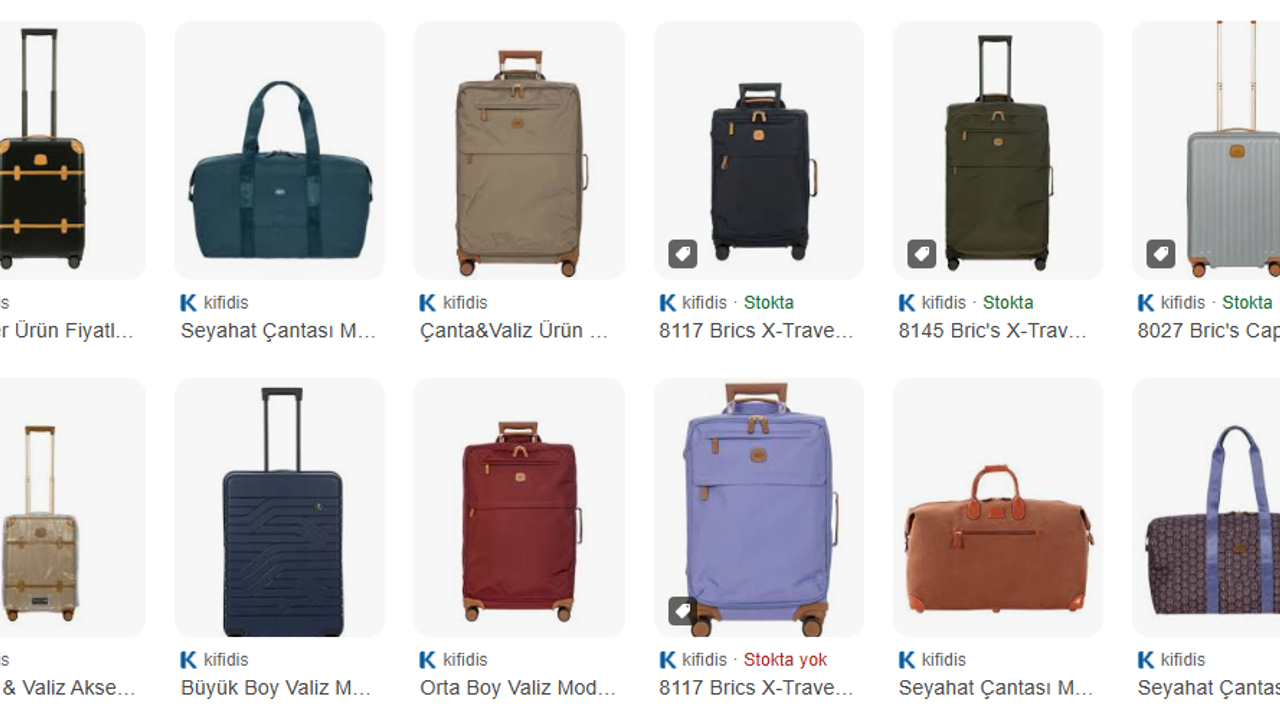
Task: Click kifidis logo under beige suitcase
Action: 428,302
